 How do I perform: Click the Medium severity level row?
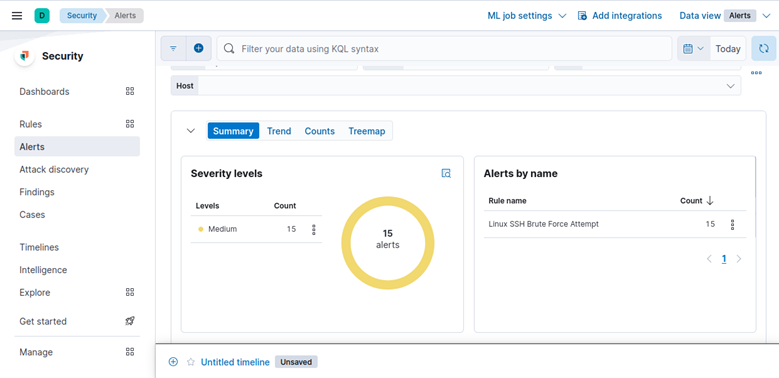coord(256,229)
